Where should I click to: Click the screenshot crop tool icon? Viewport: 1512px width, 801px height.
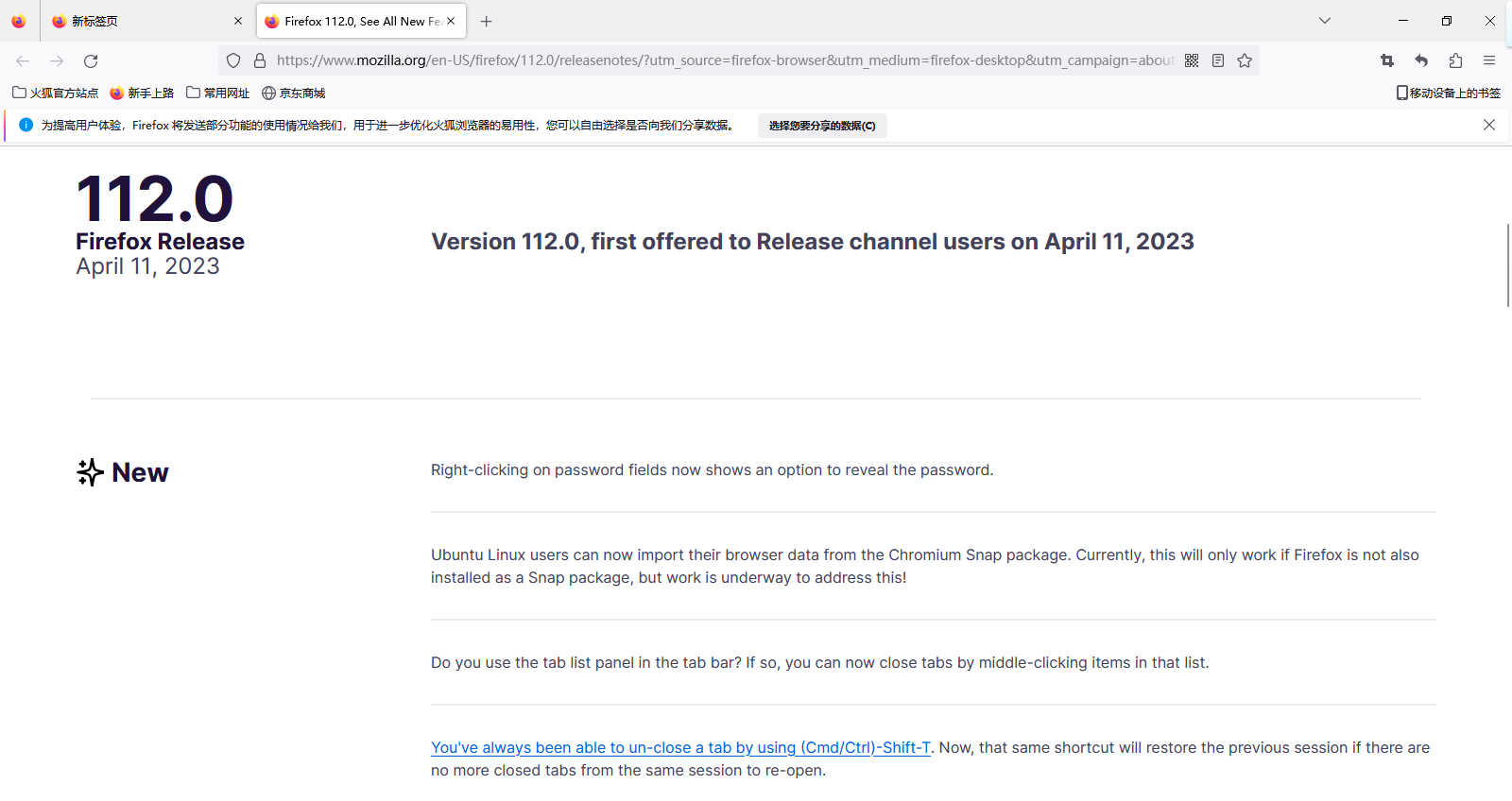pyautogui.click(x=1387, y=61)
